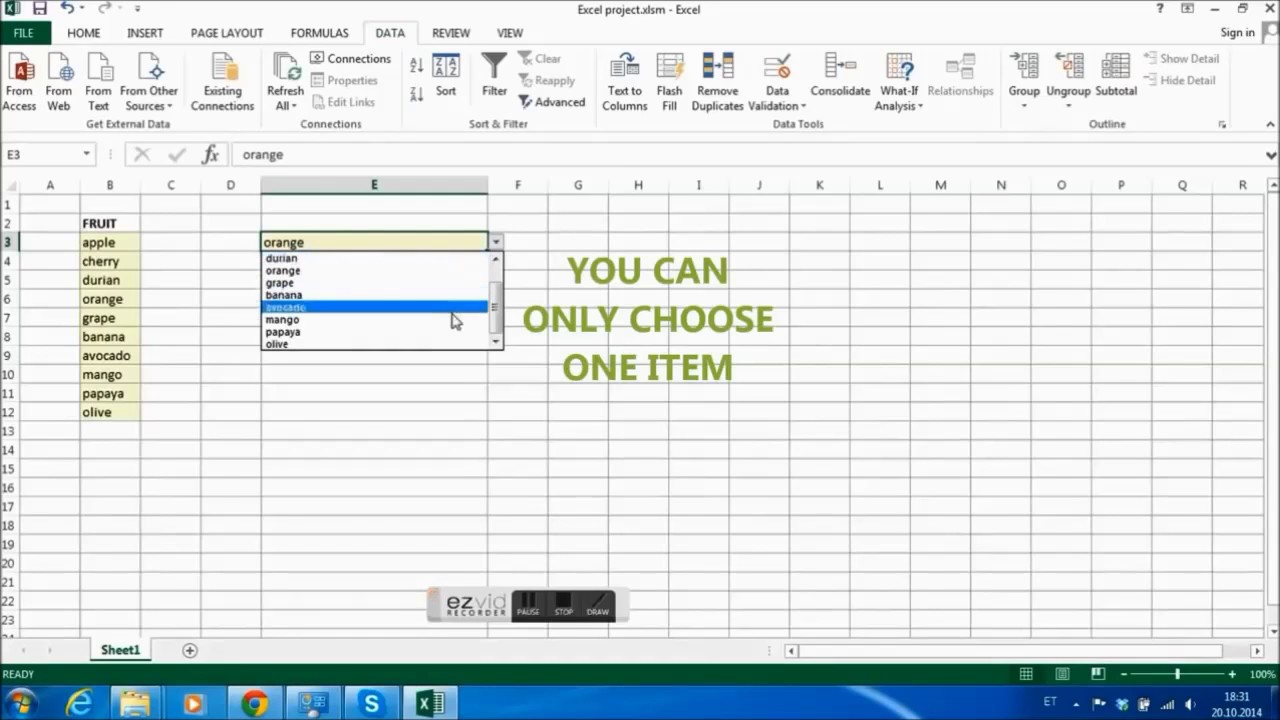Open What-If Analysis menu
The image size is (1280, 720).
pos(900,82)
